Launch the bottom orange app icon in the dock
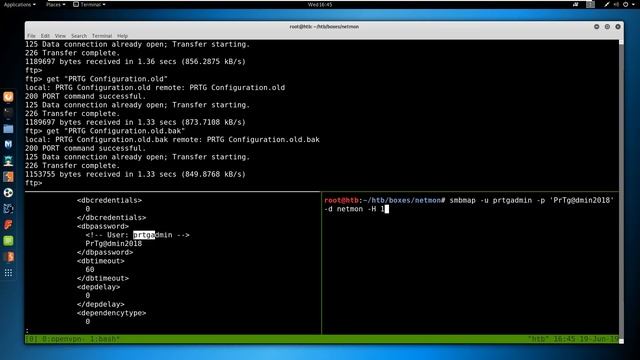This screenshot has height=360, width=640. click(x=8, y=257)
